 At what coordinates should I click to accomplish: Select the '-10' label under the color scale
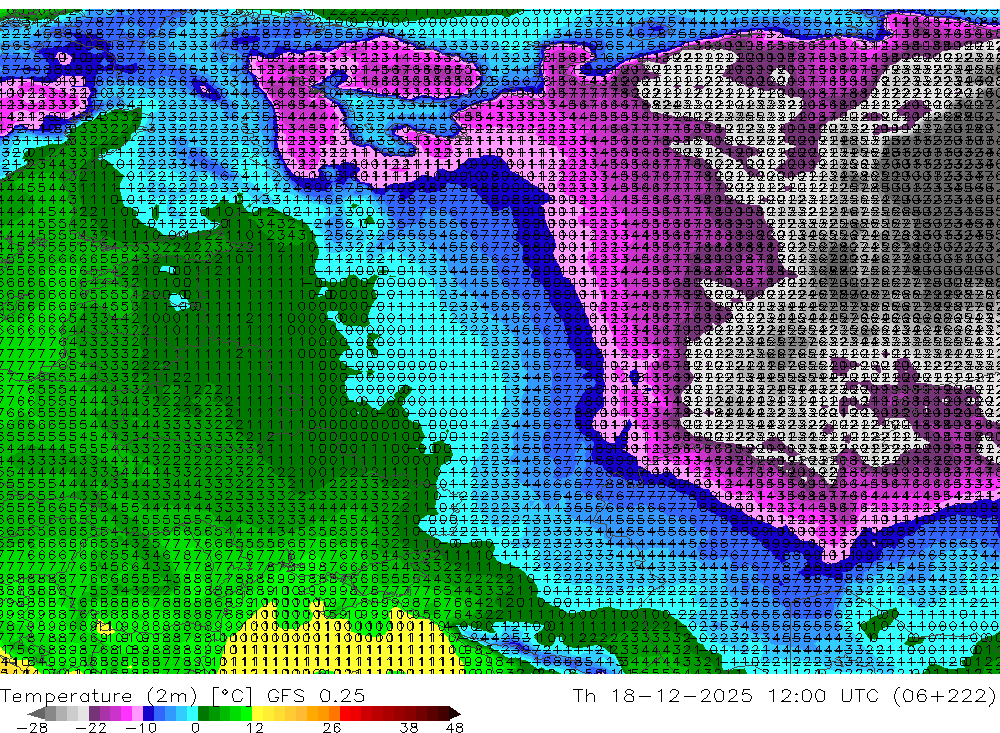(x=141, y=727)
